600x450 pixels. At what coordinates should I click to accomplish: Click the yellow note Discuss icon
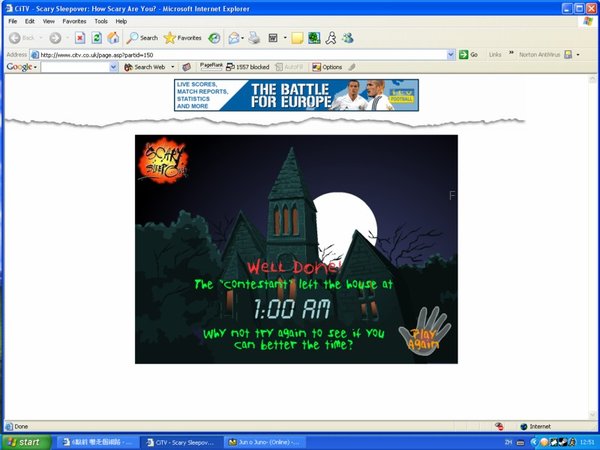(x=297, y=38)
